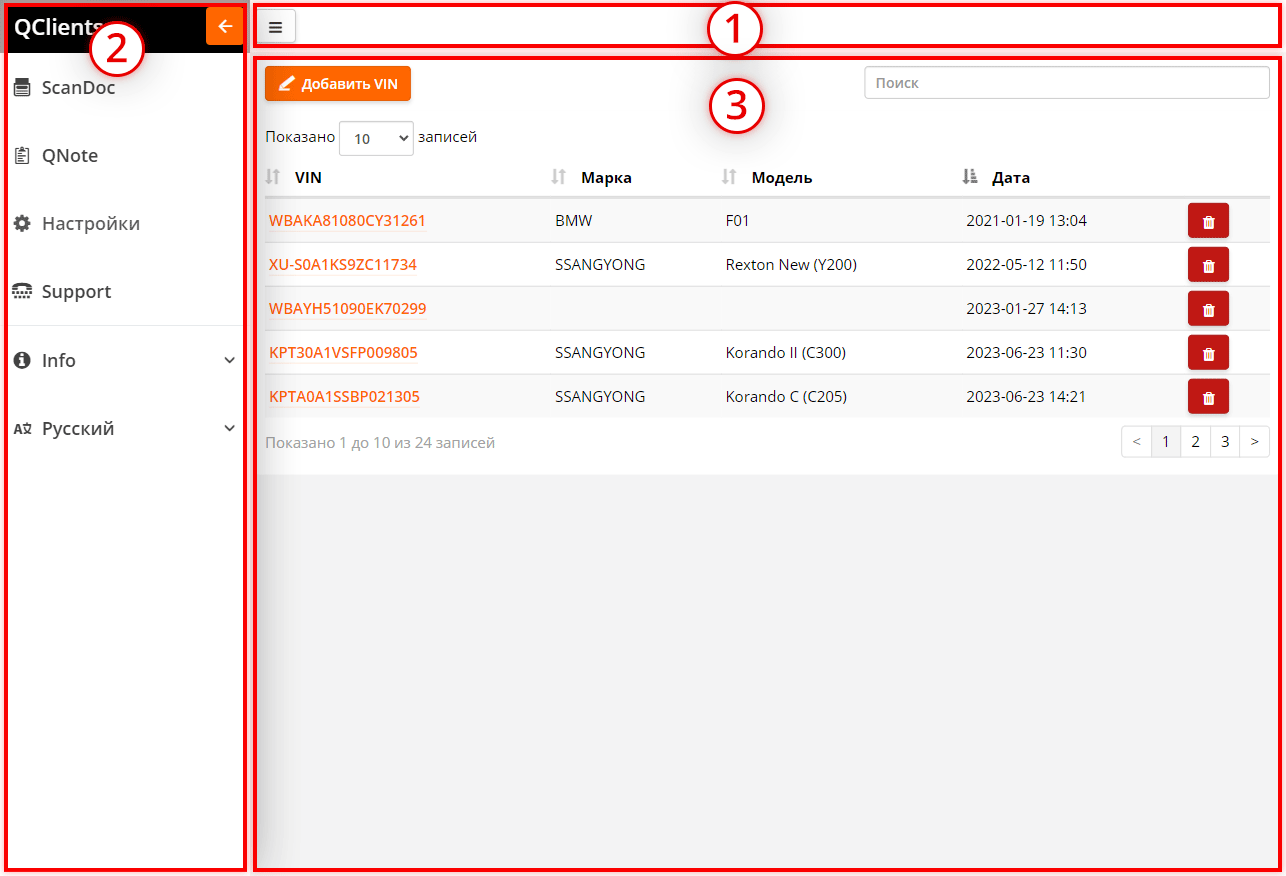This screenshot has height=876, width=1286.
Task: Select the Настройки menu item
Action: click(x=90, y=223)
